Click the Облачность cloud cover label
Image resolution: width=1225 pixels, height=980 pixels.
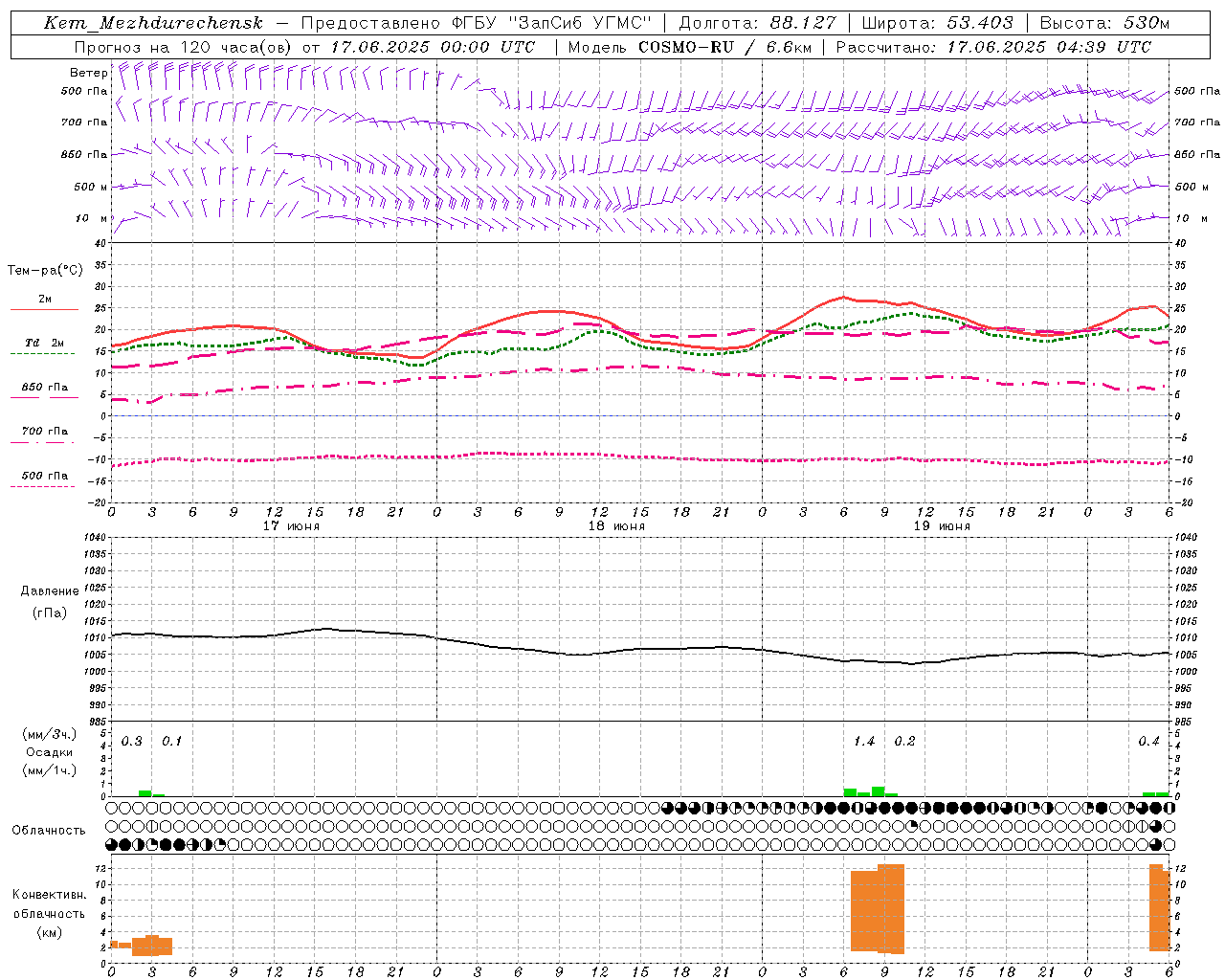[49, 831]
